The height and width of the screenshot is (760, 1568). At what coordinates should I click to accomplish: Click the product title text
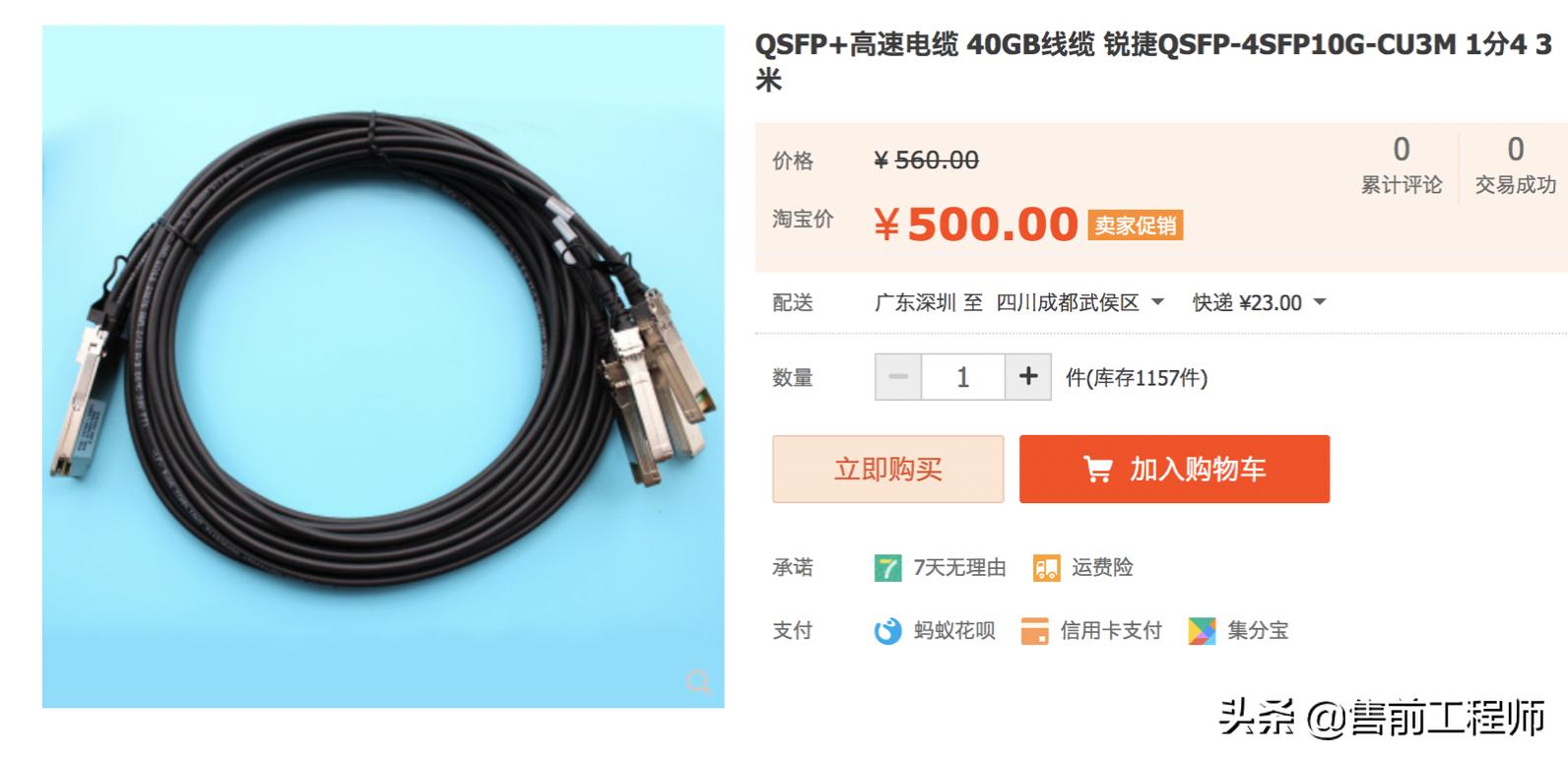(1153, 61)
